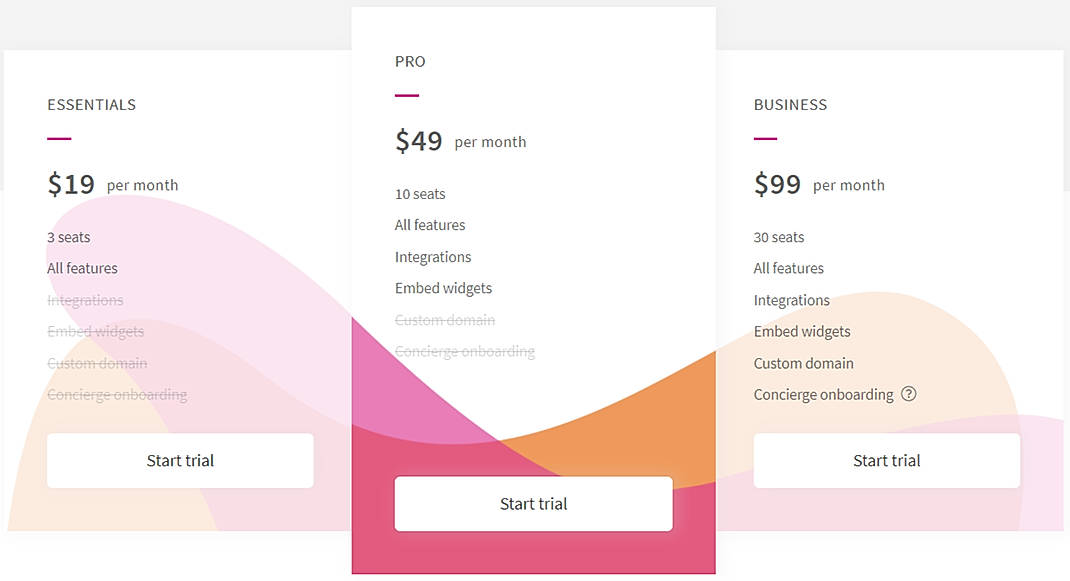This screenshot has width=1070, height=581.
Task: Select the PRO plan heading
Action: click(409, 61)
